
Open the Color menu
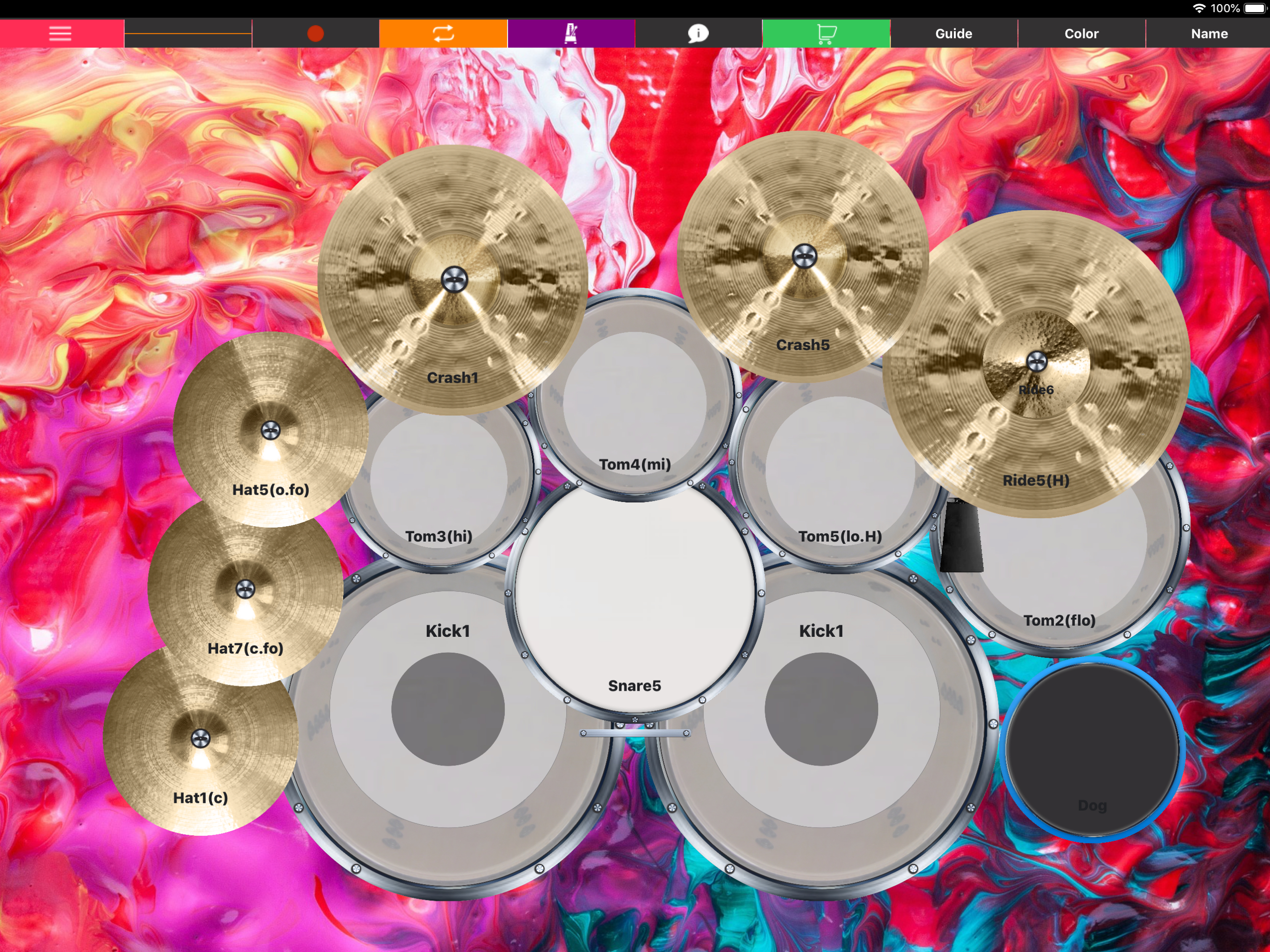[1080, 33]
